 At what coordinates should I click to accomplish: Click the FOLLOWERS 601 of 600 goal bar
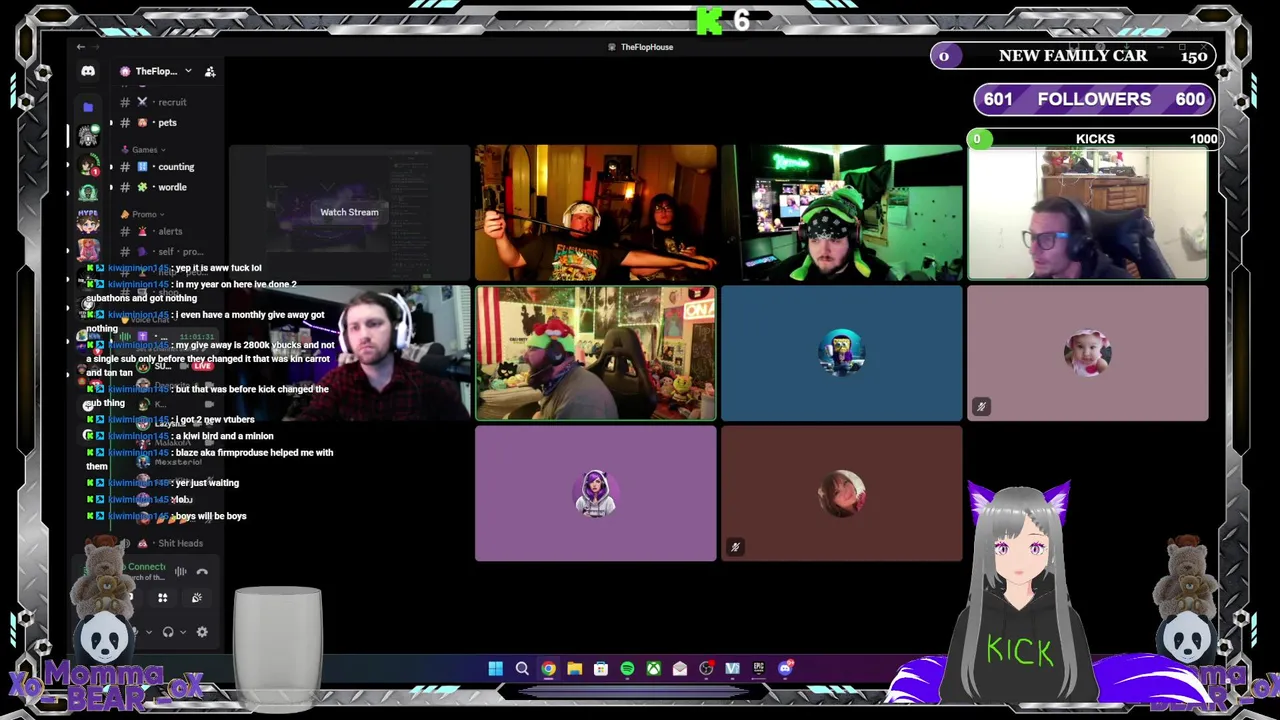[1094, 99]
